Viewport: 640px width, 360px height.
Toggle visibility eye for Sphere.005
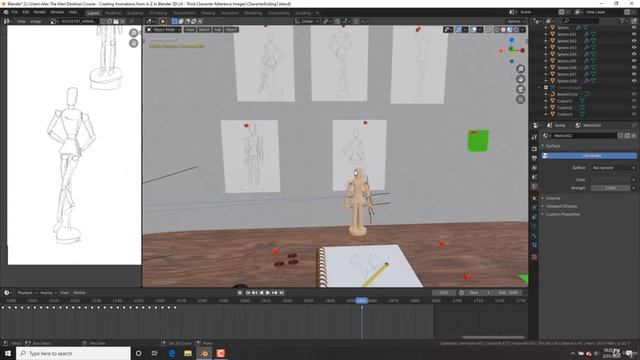coord(634,61)
